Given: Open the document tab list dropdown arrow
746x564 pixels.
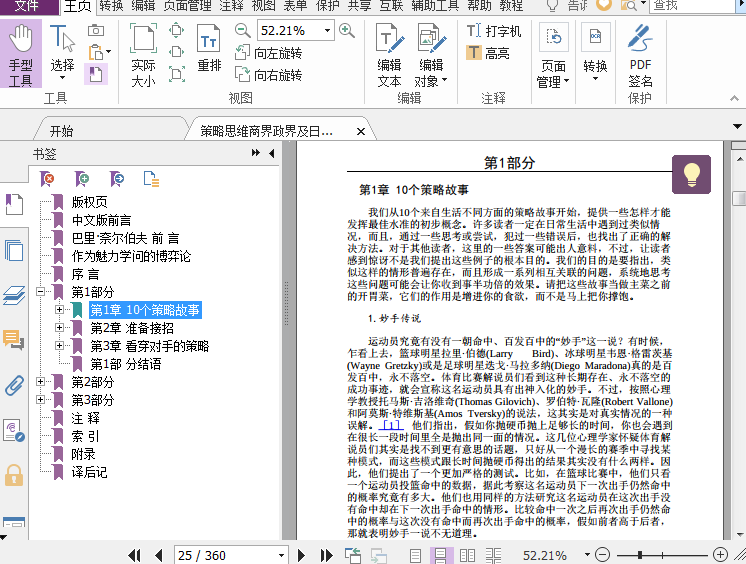Looking at the screenshot, I should pos(737,127).
